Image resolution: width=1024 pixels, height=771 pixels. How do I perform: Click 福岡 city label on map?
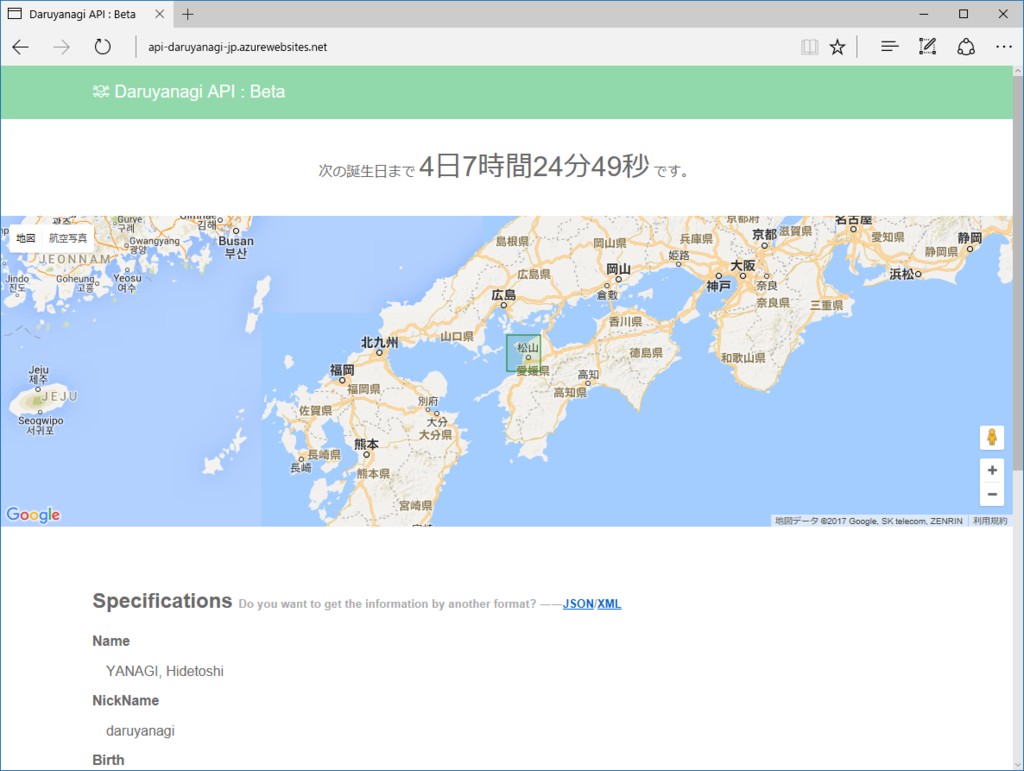pos(342,370)
